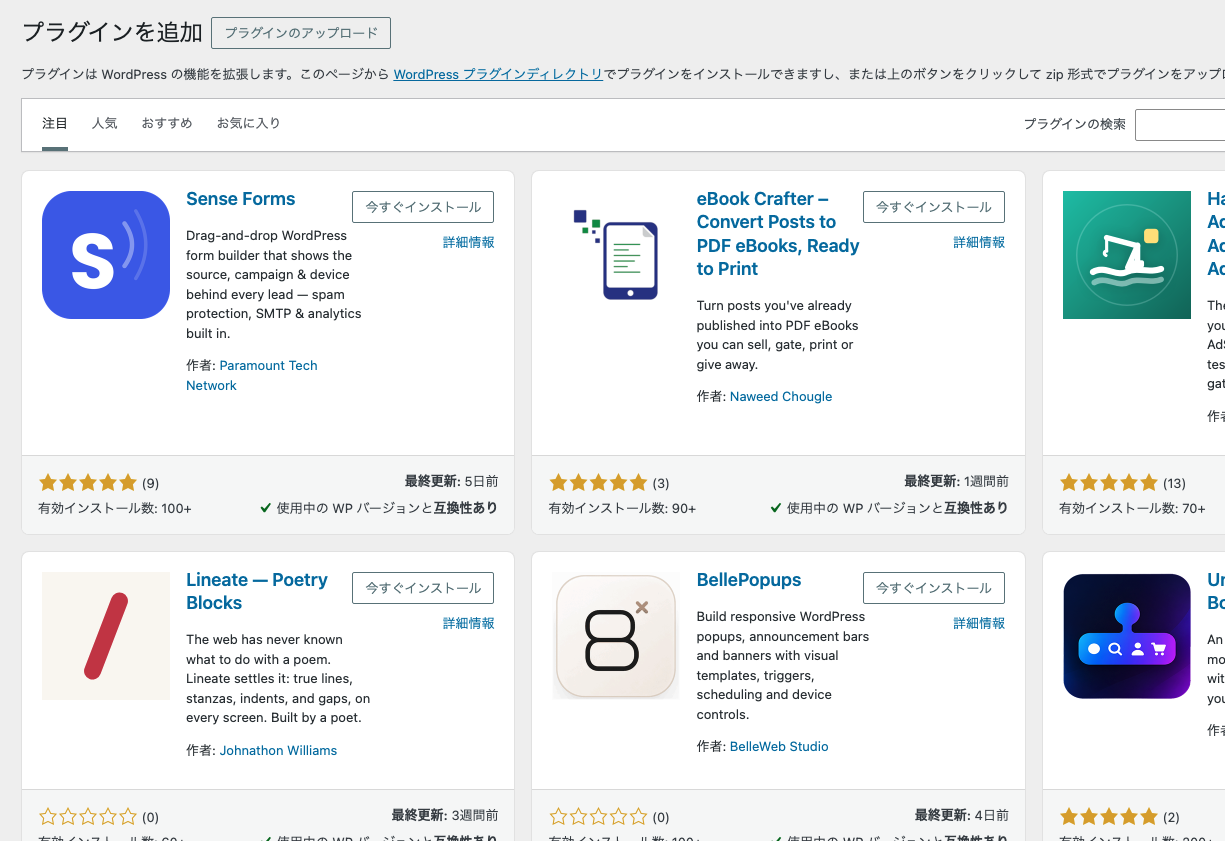
Task: Click the eBook Crafter plugin icon
Action: 616,255
